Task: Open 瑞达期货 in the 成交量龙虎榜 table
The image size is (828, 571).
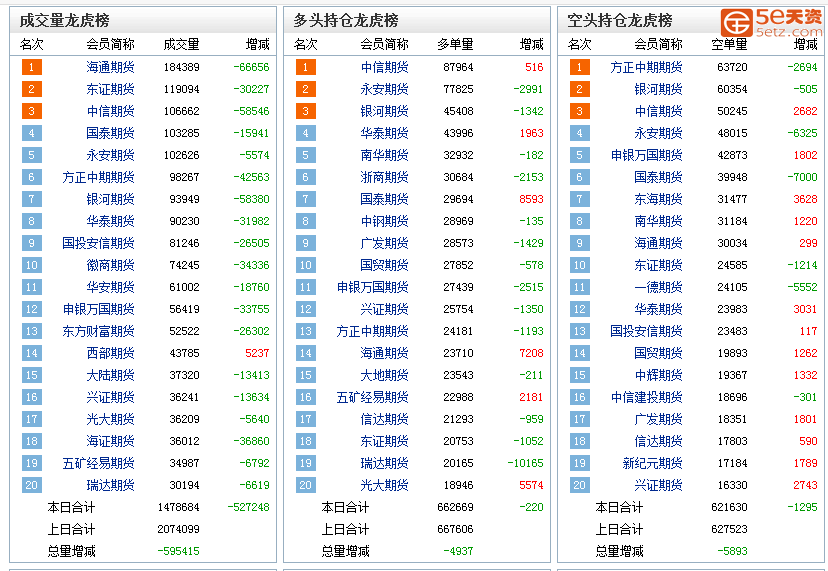Action: click(x=110, y=485)
